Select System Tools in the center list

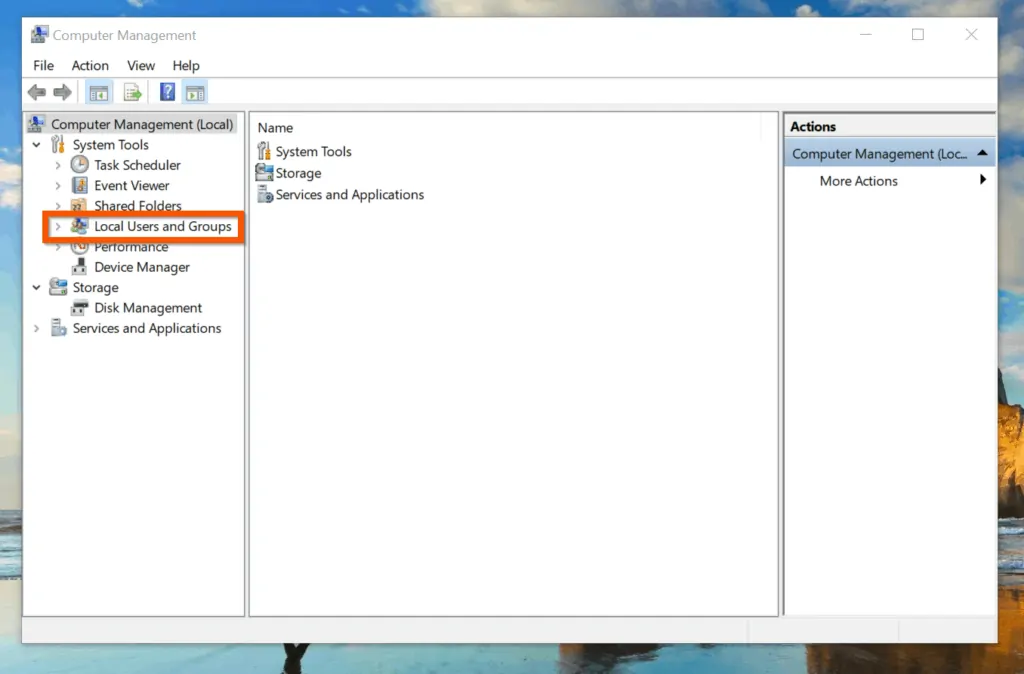coord(313,152)
